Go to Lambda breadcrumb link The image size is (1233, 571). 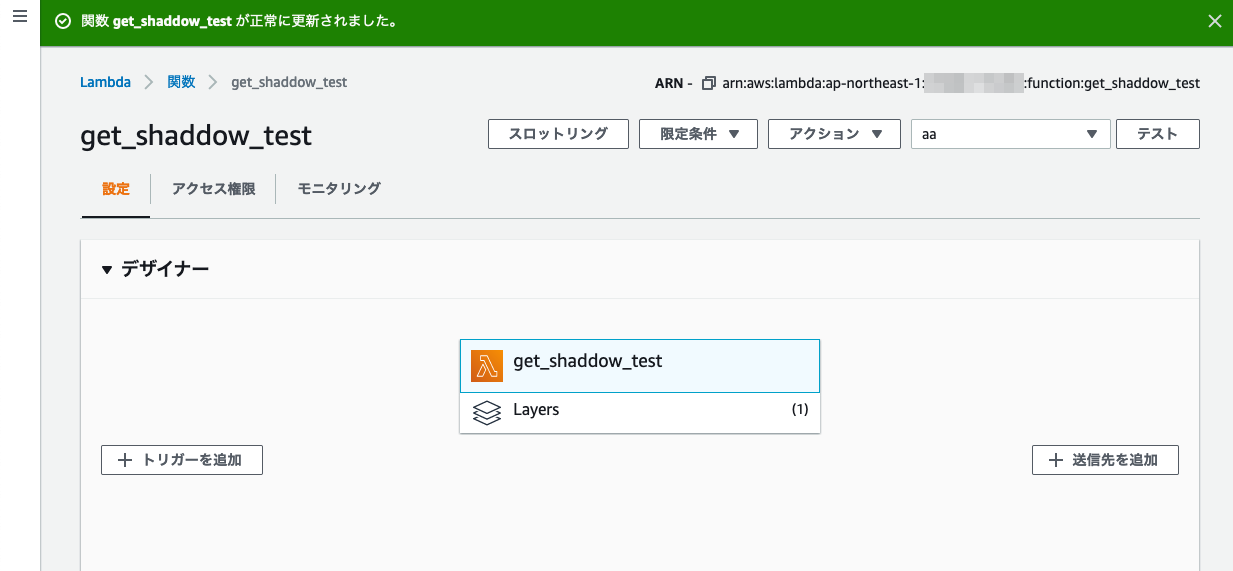tap(105, 82)
